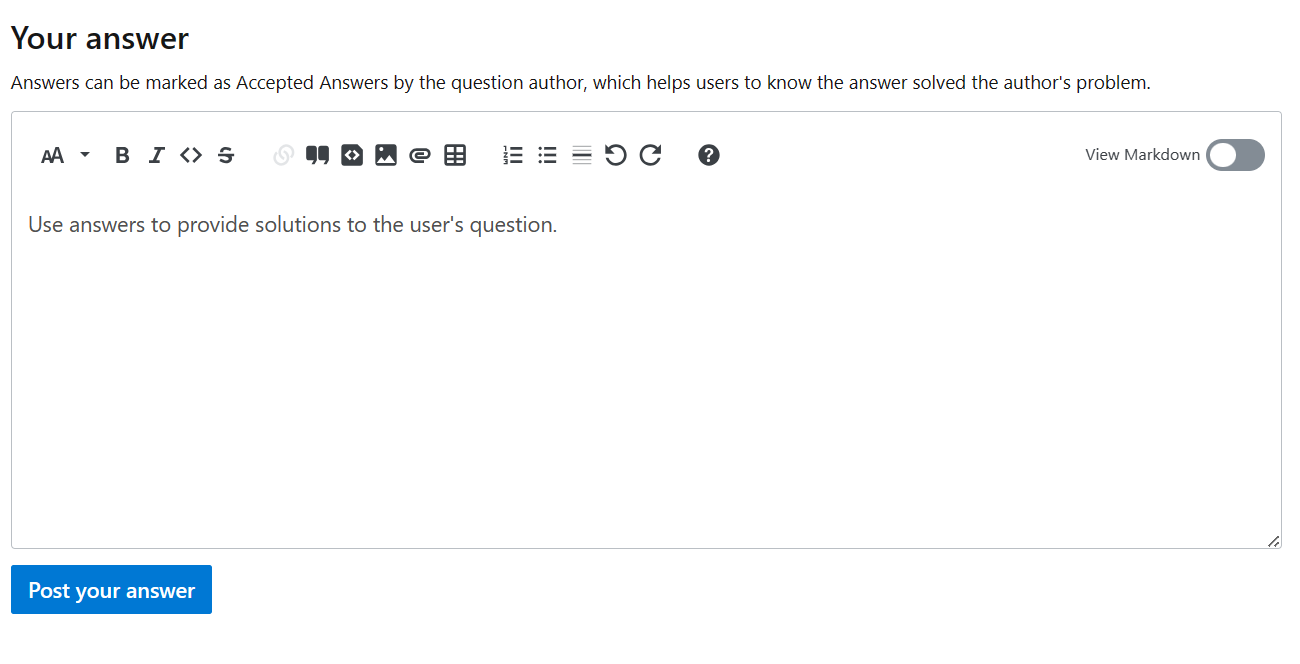This screenshot has height=664, width=1300.
Task: Click the Post your answer button
Action: tap(111, 589)
